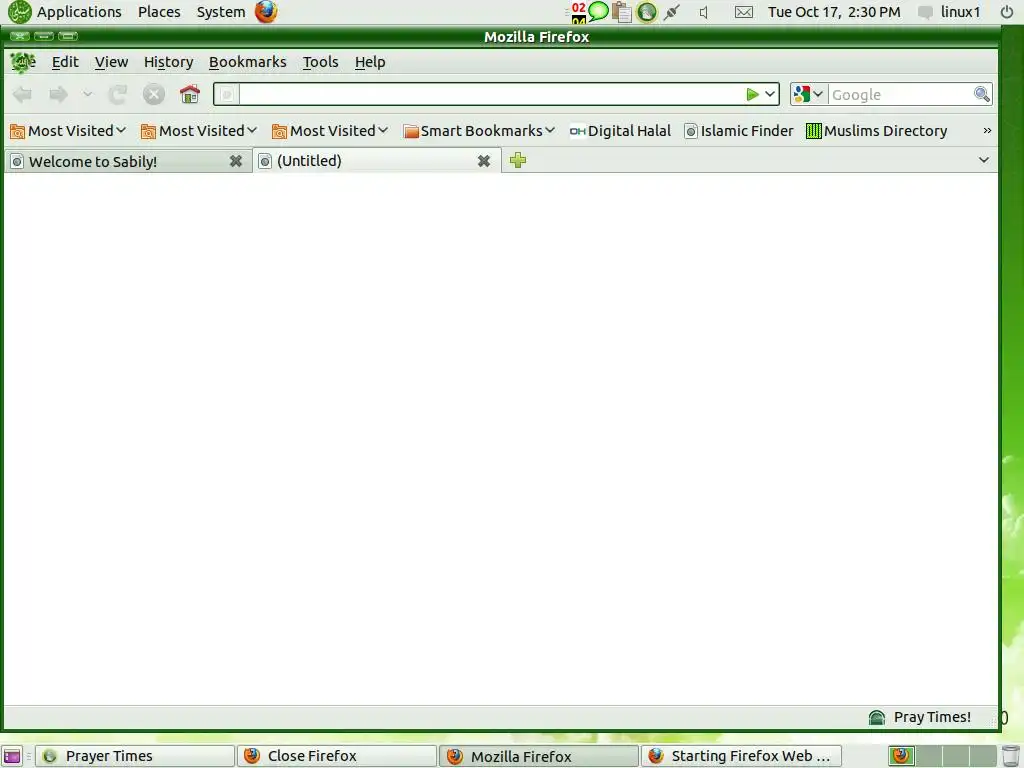Open the Tools menu
The width and height of the screenshot is (1024, 768).
click(320, 62)
